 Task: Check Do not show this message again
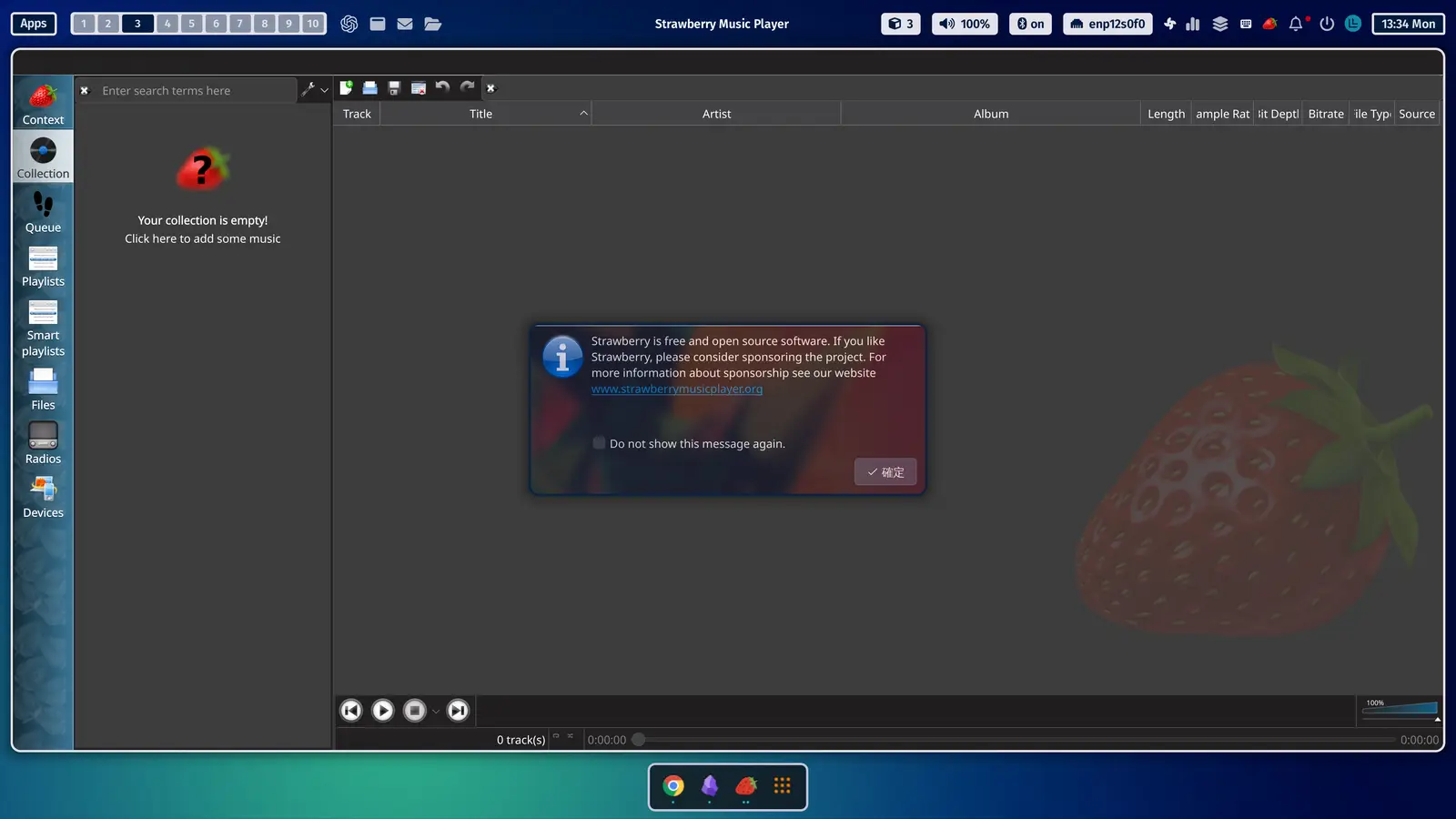pyautogui.click(x=599, y=443)
